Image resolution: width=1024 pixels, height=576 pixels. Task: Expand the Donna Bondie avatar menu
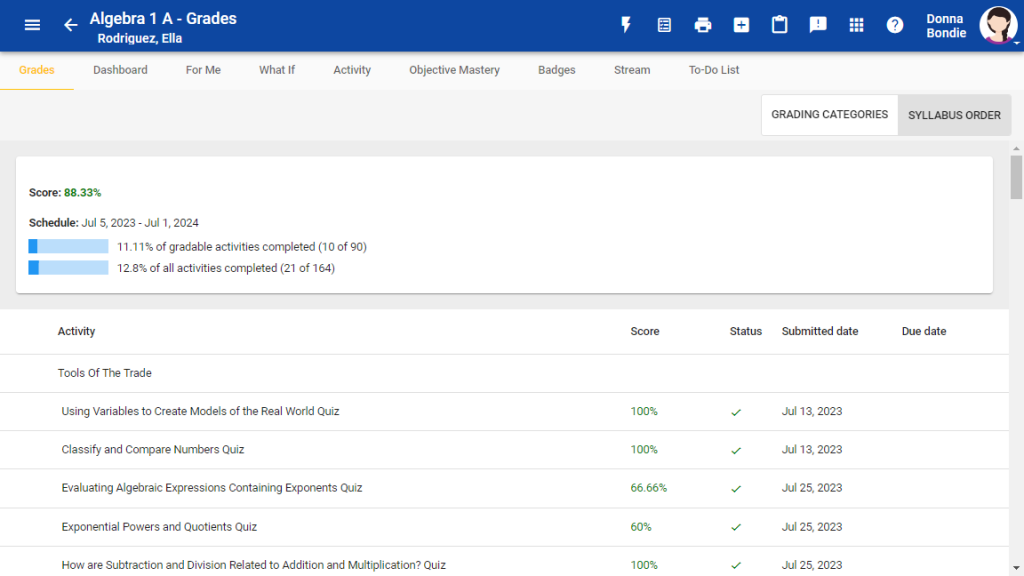click(998, 26)
